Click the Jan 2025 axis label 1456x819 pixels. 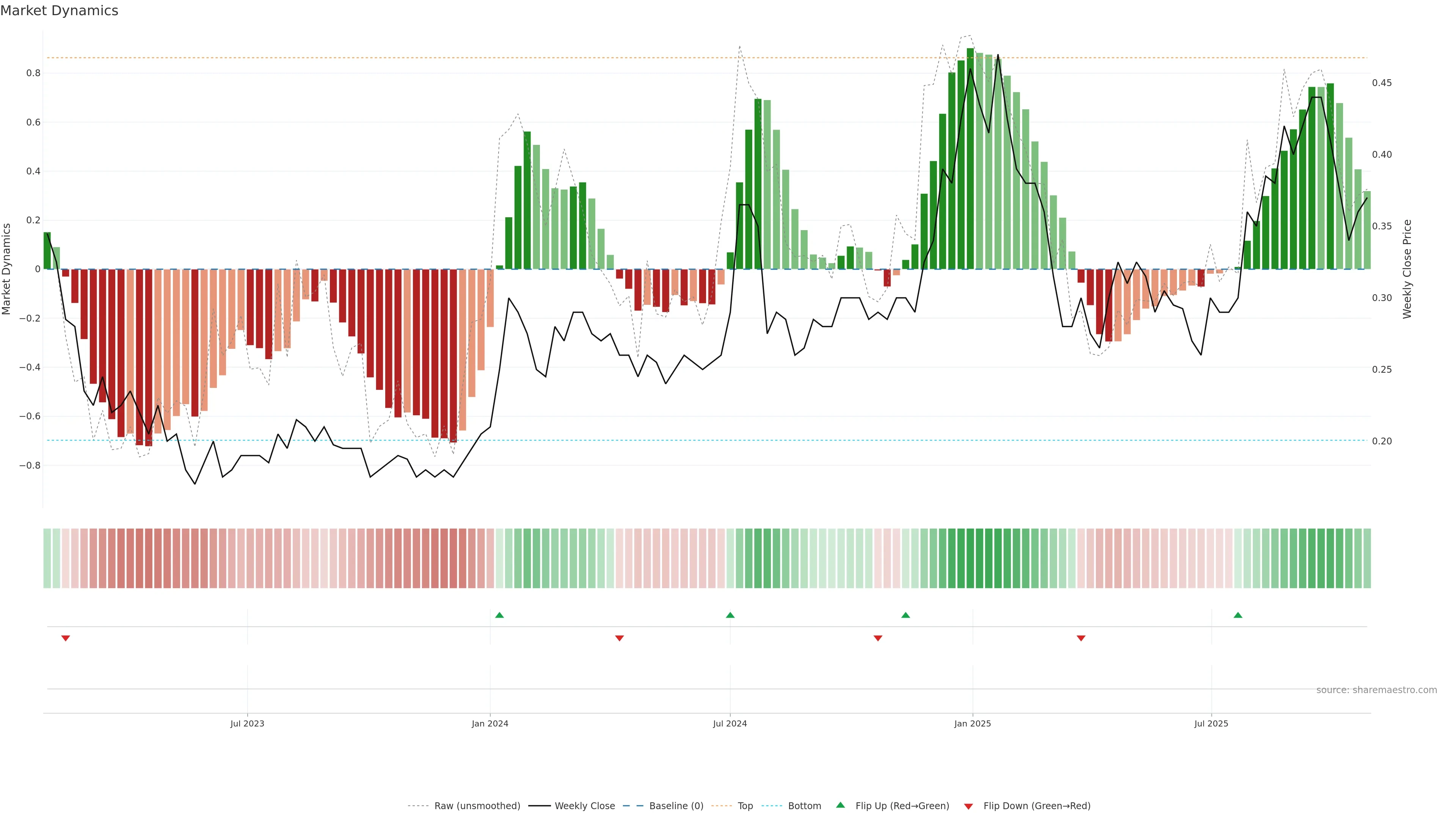(x=972, y=723)
